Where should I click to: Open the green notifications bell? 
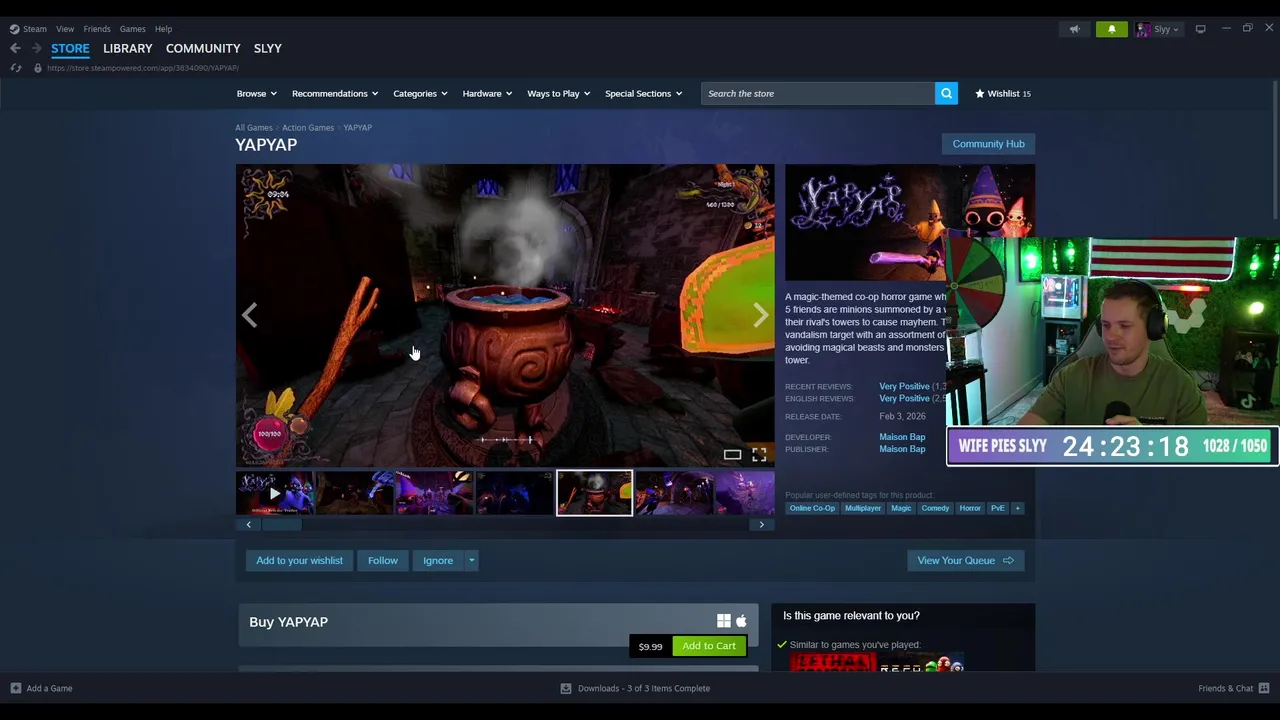pos(1111,29)
